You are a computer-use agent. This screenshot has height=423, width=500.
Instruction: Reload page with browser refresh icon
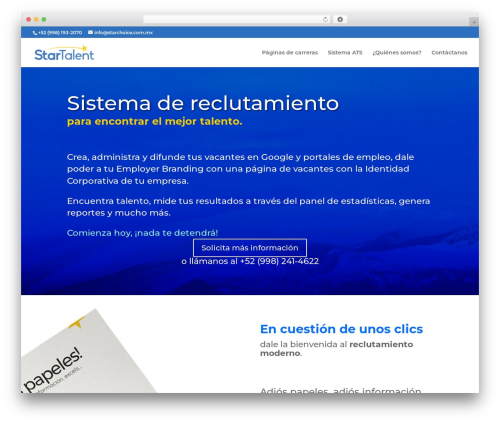point(325,19)
